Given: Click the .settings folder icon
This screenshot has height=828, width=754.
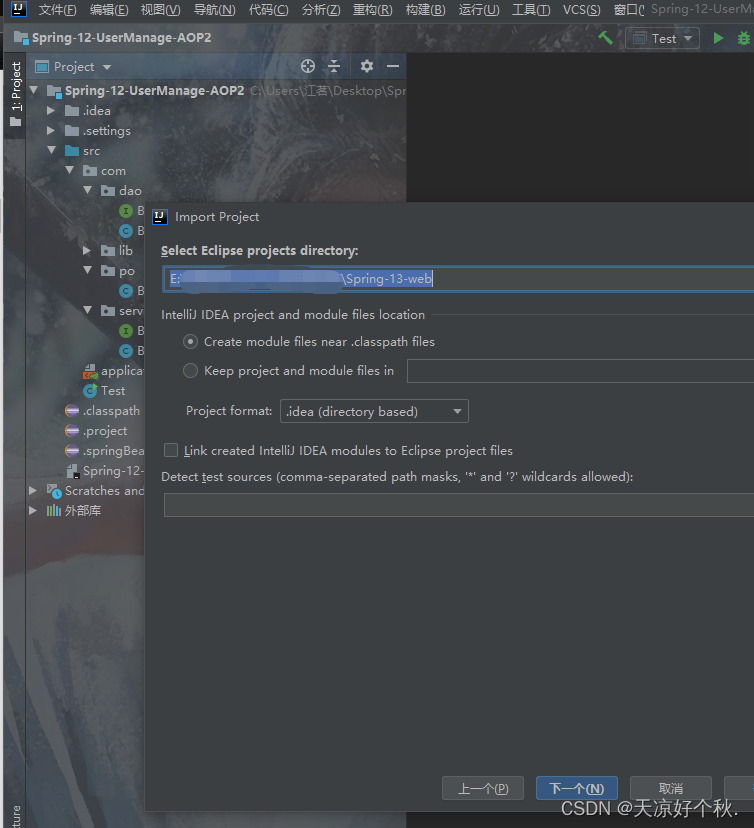Looking at the screenshot, I should [x=72, y=131].
